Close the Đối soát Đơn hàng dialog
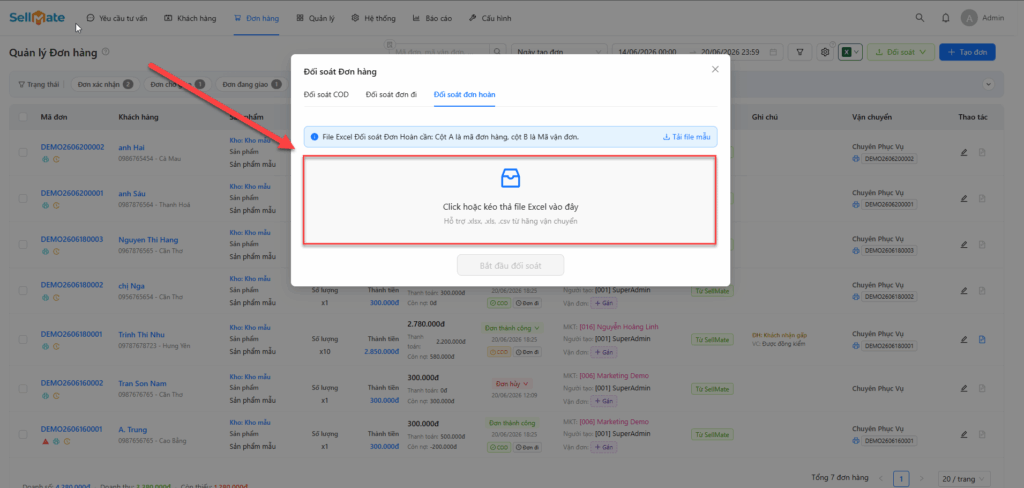 tap(715, 69)
